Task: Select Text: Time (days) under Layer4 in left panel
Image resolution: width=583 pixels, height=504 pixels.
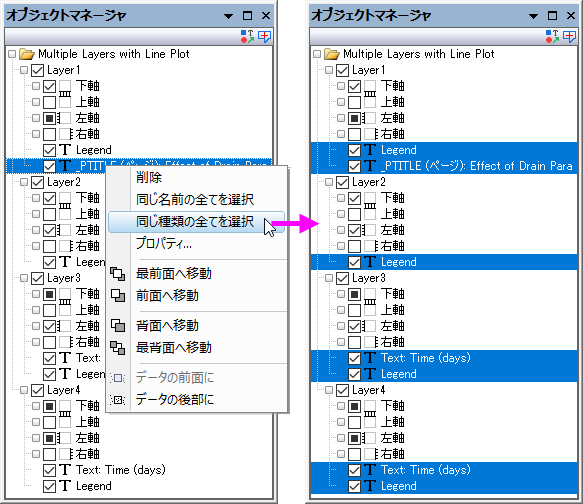Action: [121, 470]
